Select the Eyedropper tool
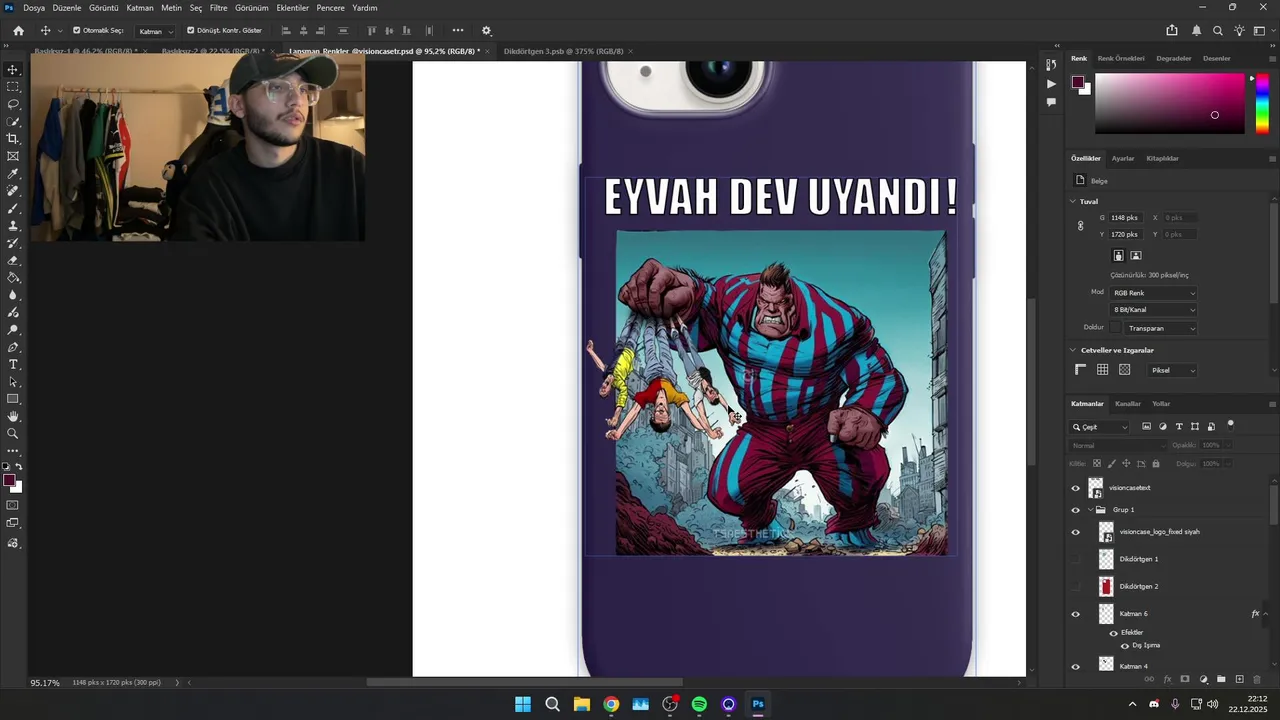Screen dimensions: 1280x720 [x=13, y=174]
